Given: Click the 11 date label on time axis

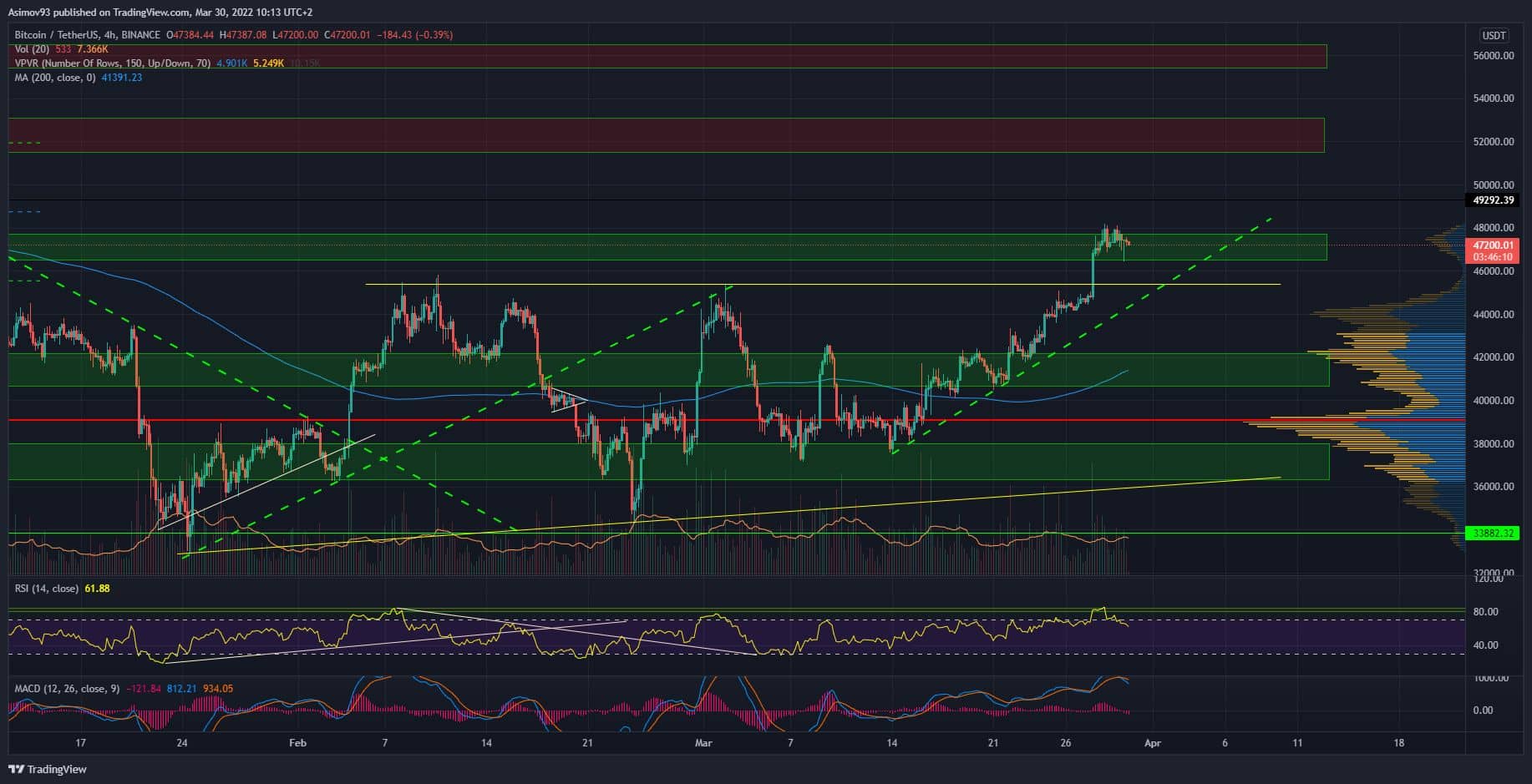Looking at the screenshot, I should pyautogui.click(x=1297, y=743).
